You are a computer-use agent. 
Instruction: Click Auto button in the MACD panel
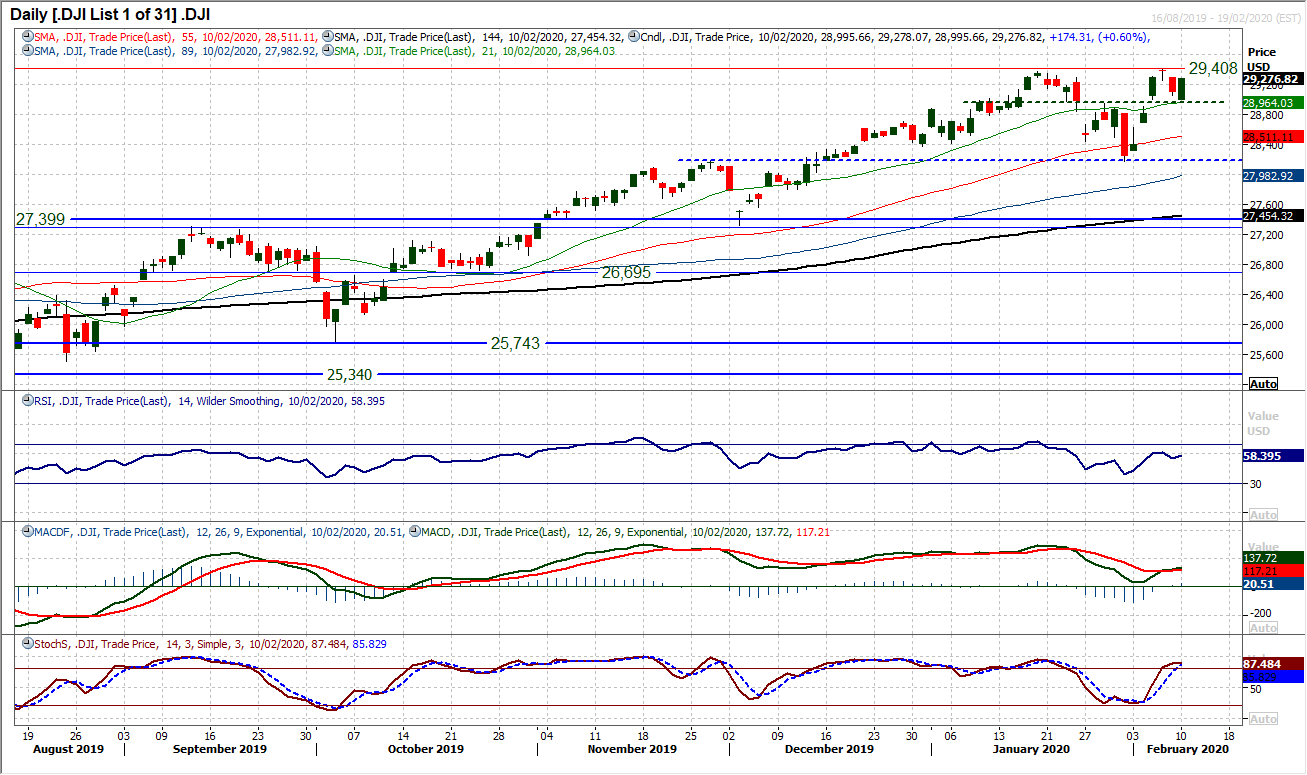1263,628
